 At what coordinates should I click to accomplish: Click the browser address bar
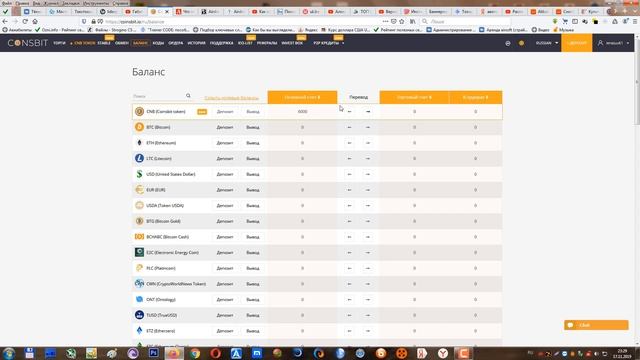(241, 21)
